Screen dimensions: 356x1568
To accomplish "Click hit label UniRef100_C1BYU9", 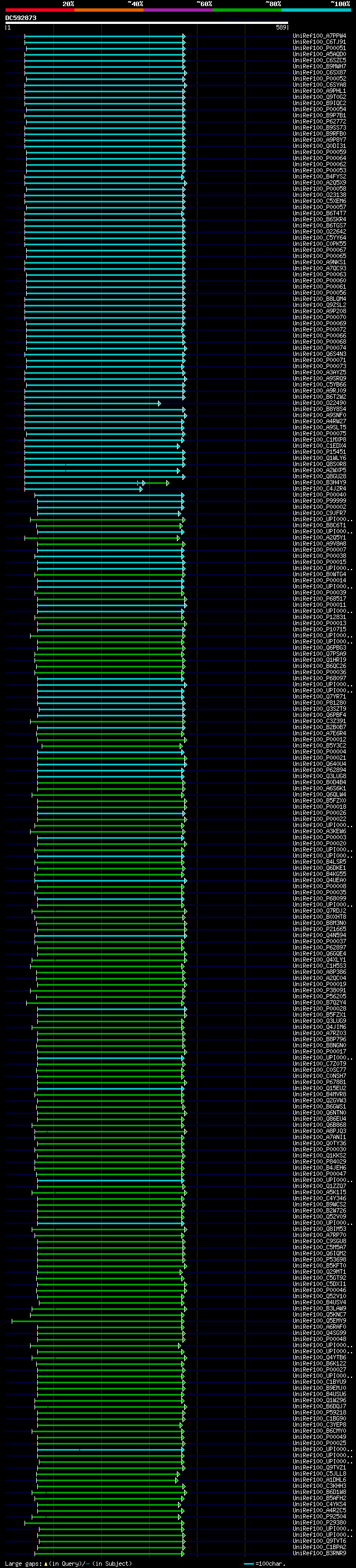I will click(319, 1382).
